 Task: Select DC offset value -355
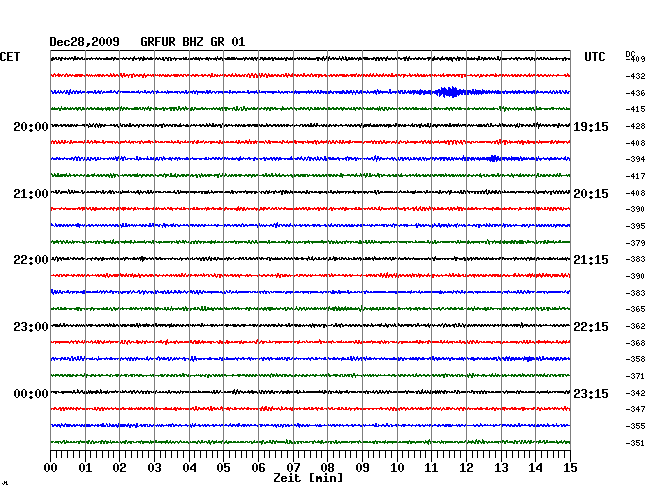click(635, 426)
